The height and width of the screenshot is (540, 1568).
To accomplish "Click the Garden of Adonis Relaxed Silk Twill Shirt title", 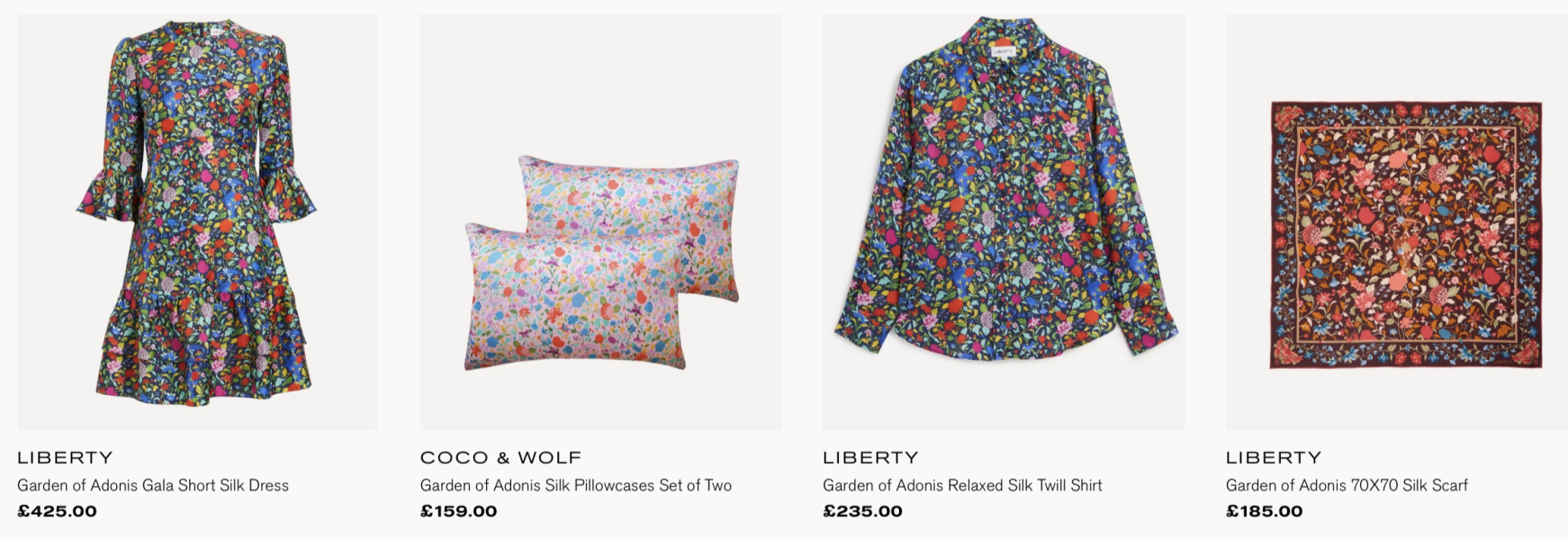I will click(x=962, y=485).
